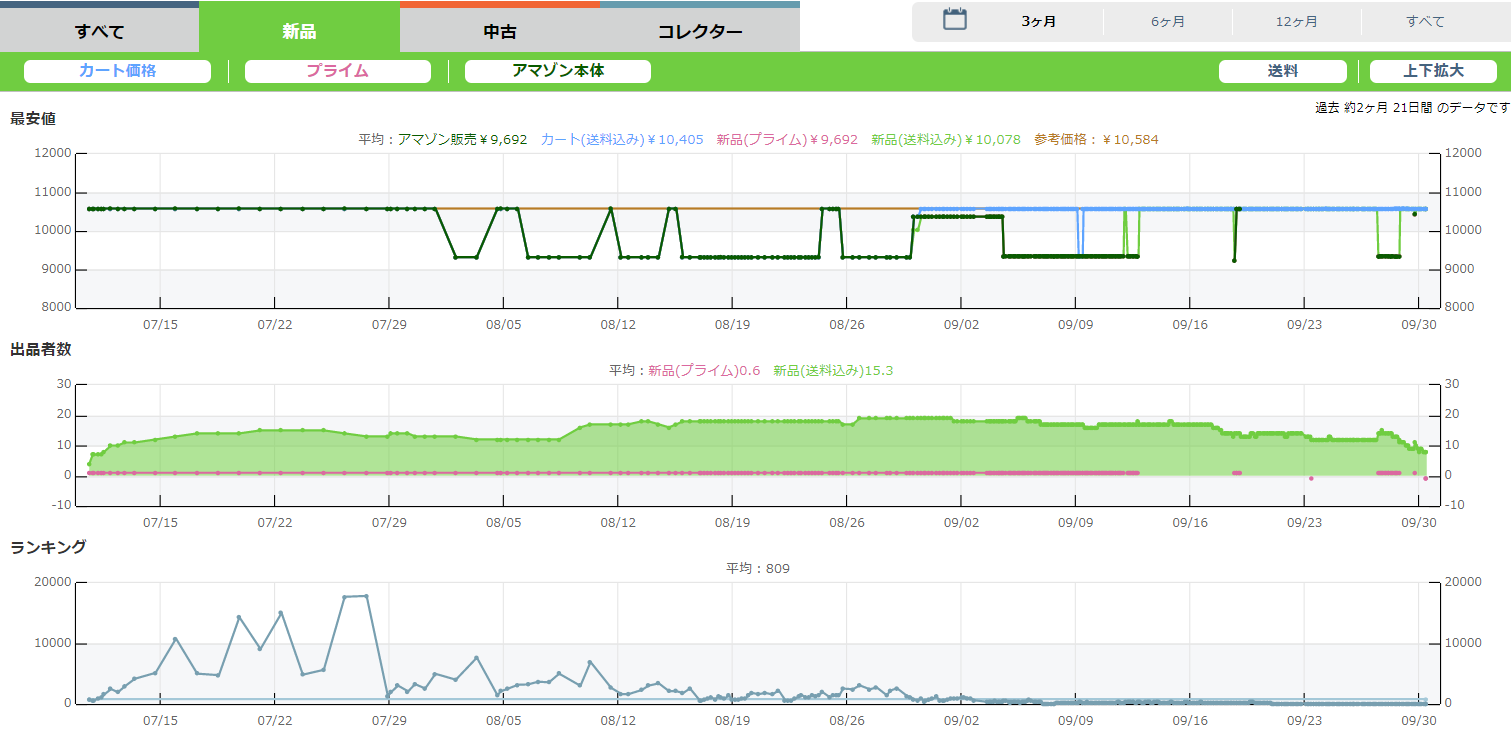Click the 上下拡大 zoom button
This screenshot has width=1511, height=730.
click(x=1432, y=71)
